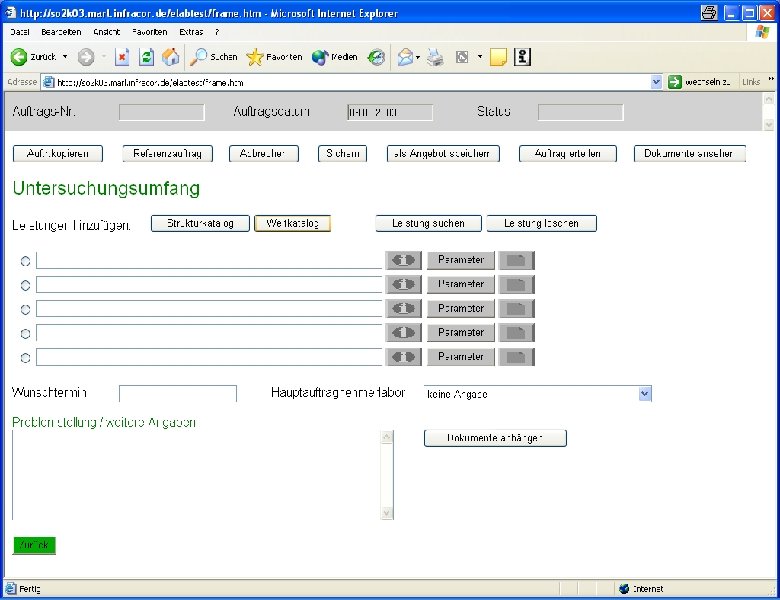Open the Strukturkatalog button
780x600 pixels.
point(200,223)
